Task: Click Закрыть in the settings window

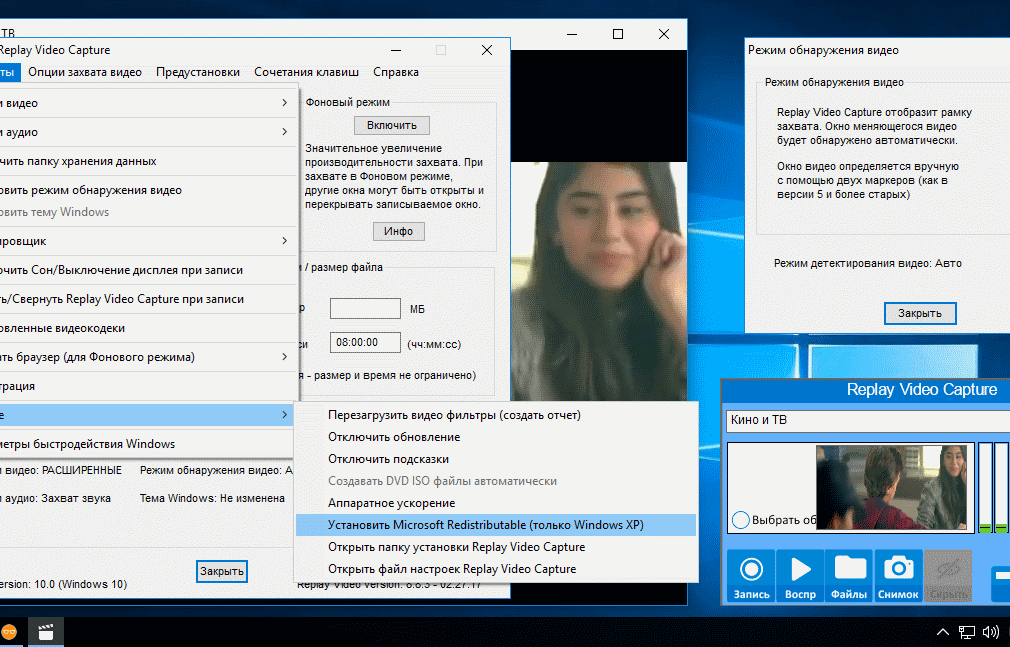Action: [x=222, y=571]
